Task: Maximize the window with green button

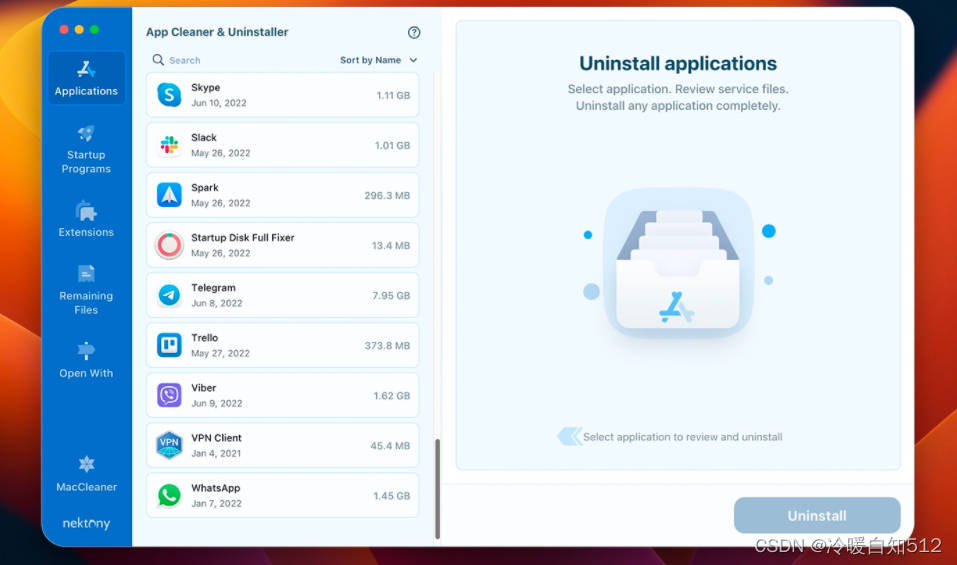Action: (95, 29)
